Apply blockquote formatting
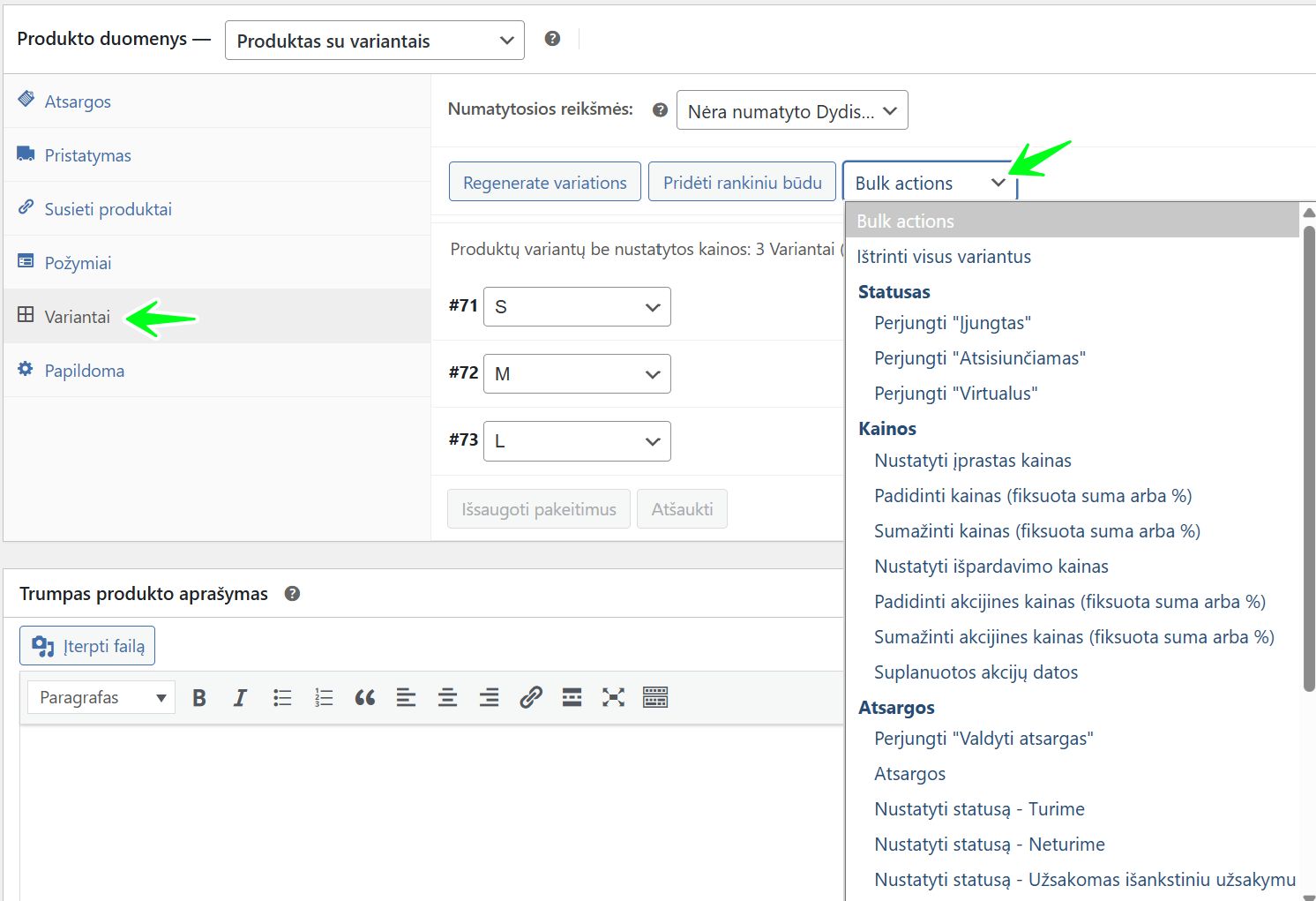Viewport: 1316px width, 901px height. pos(365,698)
